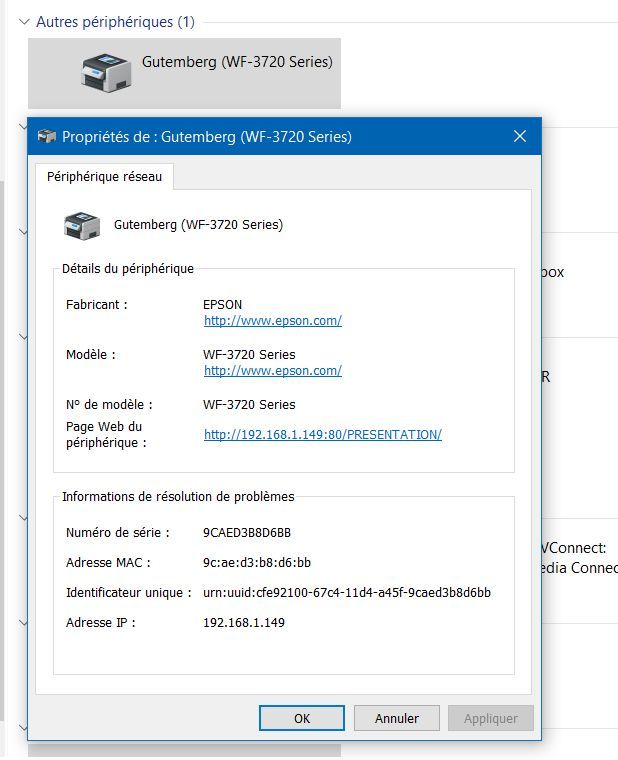The width and height of the screenshot is (618, 760).
Task: Click the Annuler button
Action: click(x=396, y=718)
